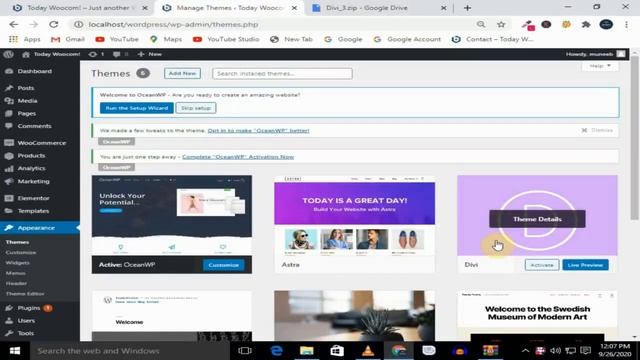Select the OceanWP theme thumbnail
Viewport: 640px width, 360px height.
(172, 215)
